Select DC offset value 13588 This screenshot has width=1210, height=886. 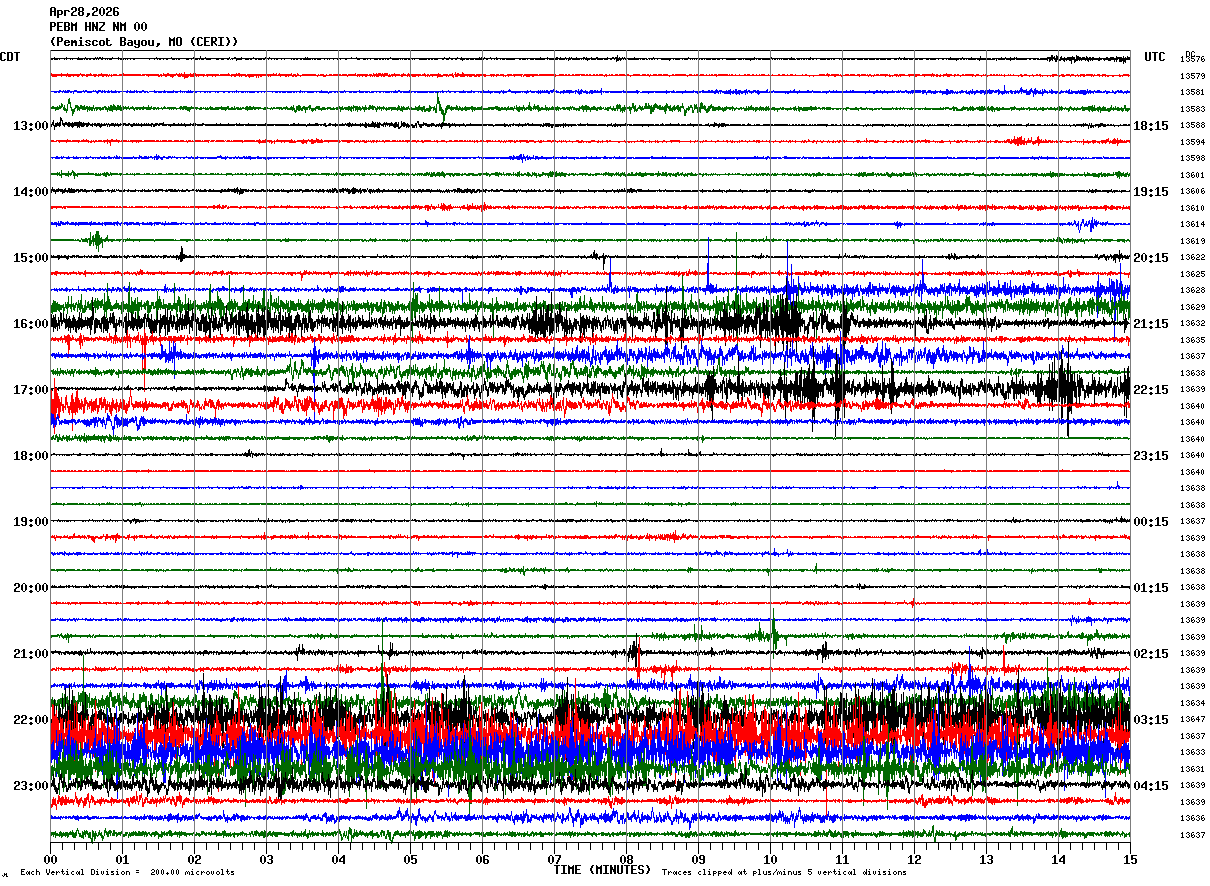click(x=1192, y=125)
